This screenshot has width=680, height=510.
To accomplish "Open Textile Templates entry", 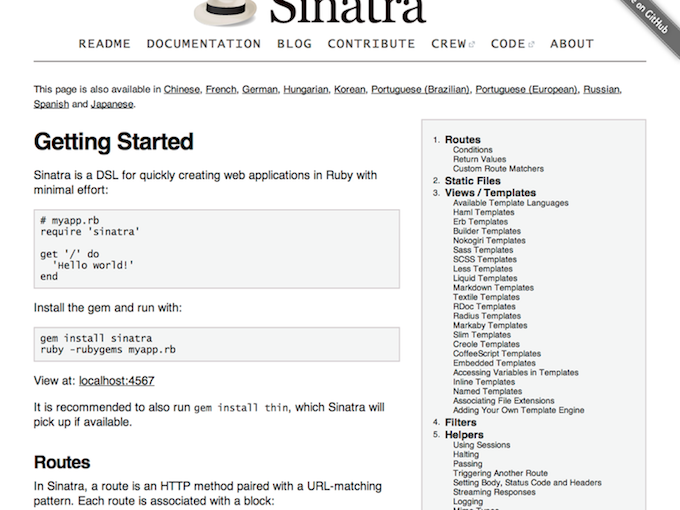I will (x=486, y=297).
